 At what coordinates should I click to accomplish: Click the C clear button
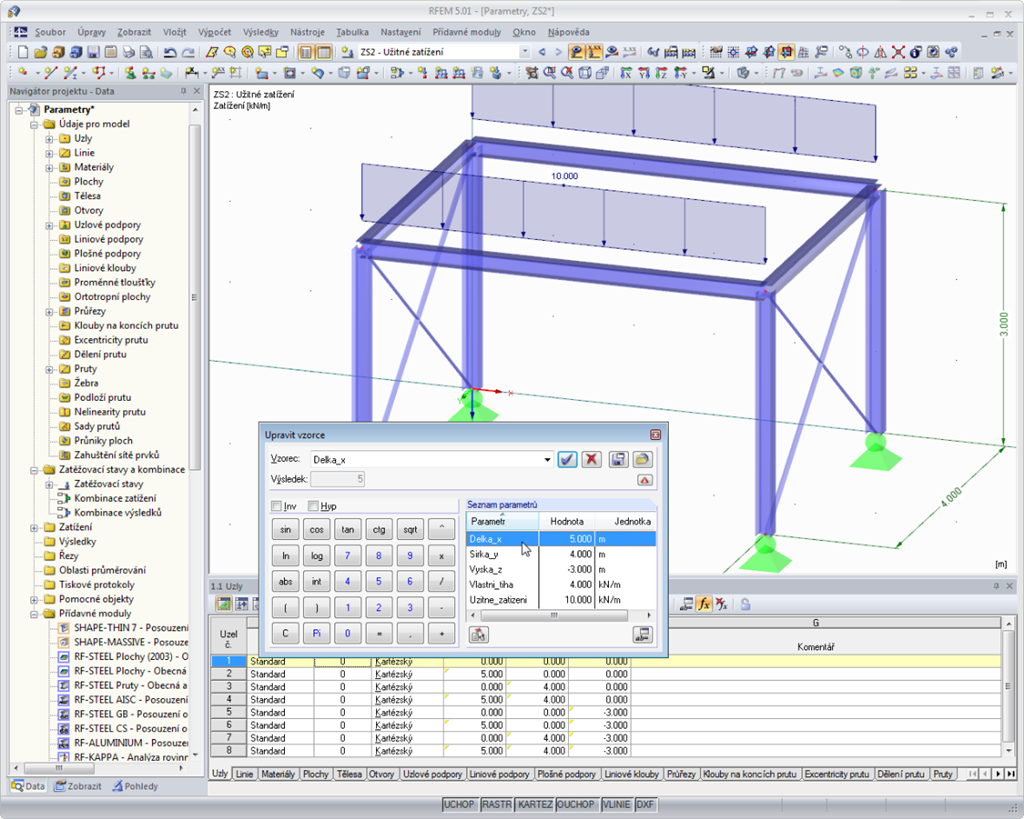coord(285,634)
